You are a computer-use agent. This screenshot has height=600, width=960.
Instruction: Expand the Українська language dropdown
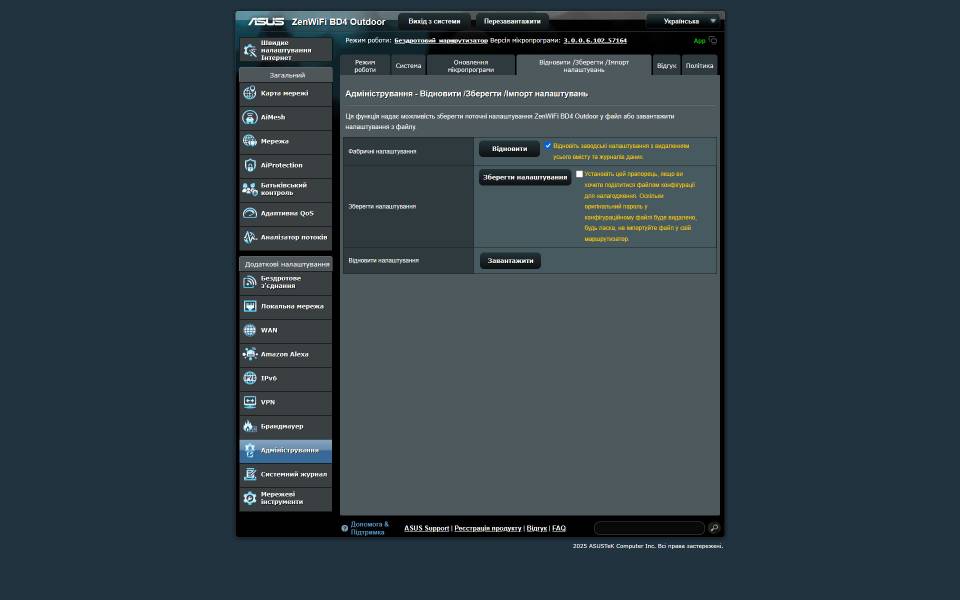click(683, 21)
